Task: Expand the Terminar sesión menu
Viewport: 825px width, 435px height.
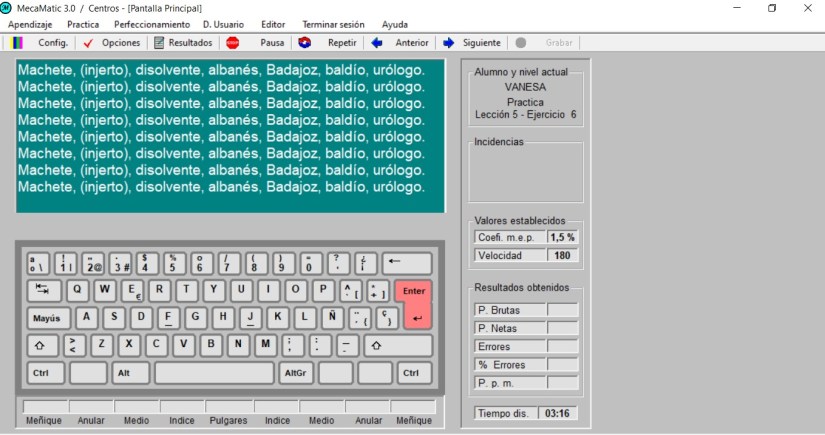Action: [x=333, y=24]
